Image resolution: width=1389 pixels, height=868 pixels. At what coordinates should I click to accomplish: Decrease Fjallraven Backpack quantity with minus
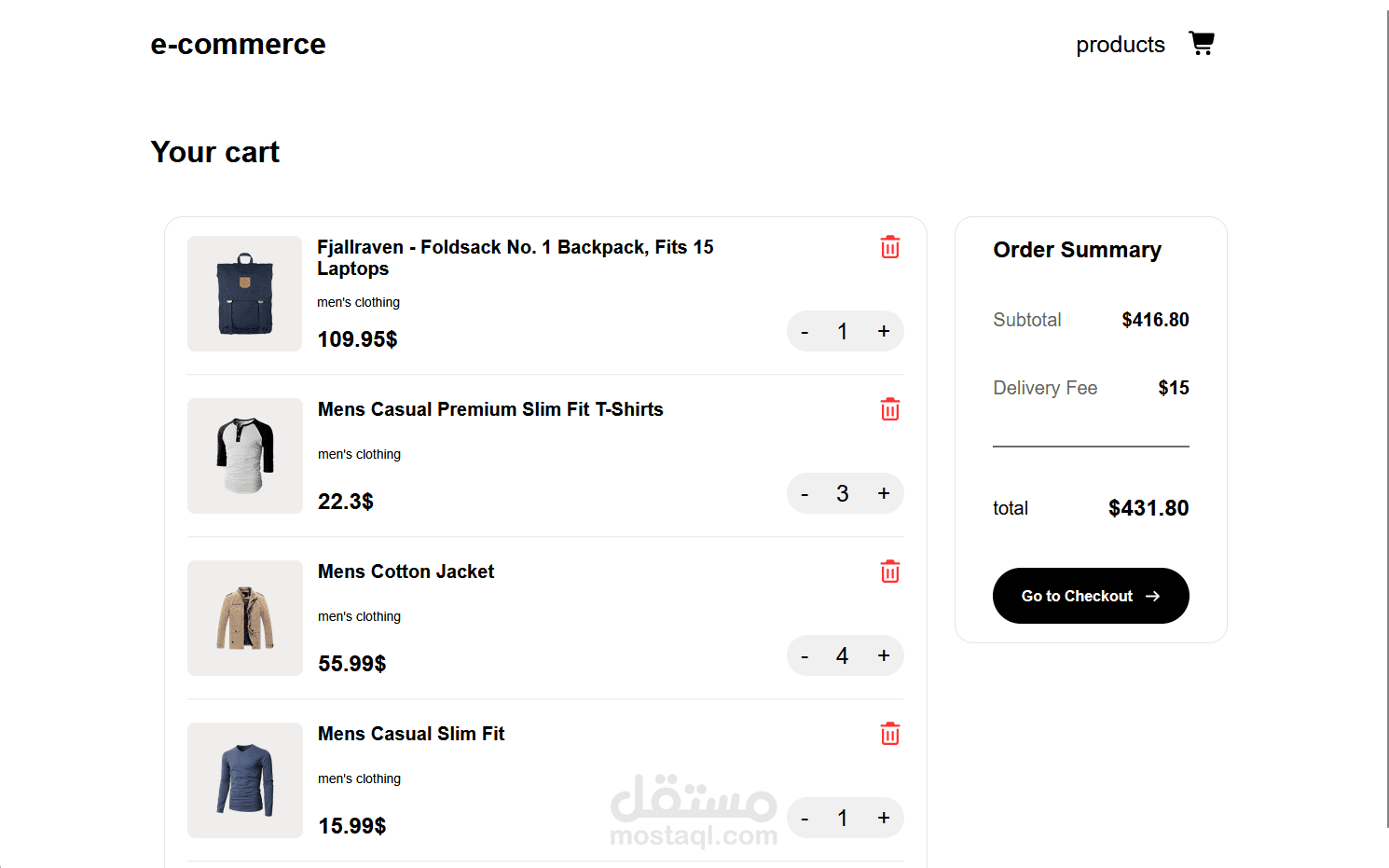[x=805, y=332]
